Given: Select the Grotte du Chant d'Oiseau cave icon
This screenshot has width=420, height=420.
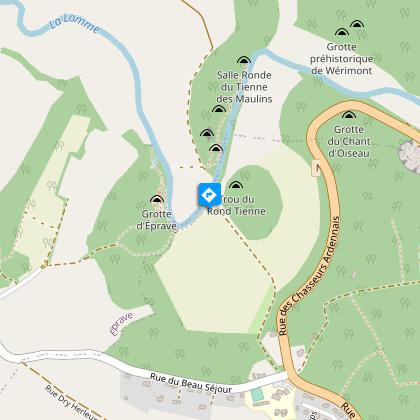Looking at the screenshot, I should (x=349, y=115).
